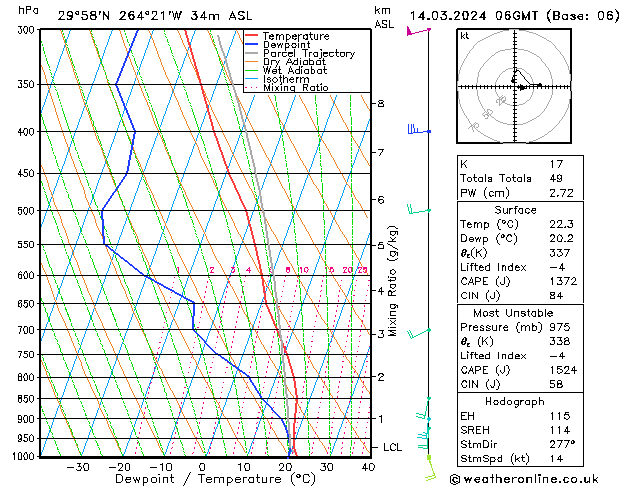Click the LCL level marker label
Screen dimensions: 629x486
click(392, 447)
